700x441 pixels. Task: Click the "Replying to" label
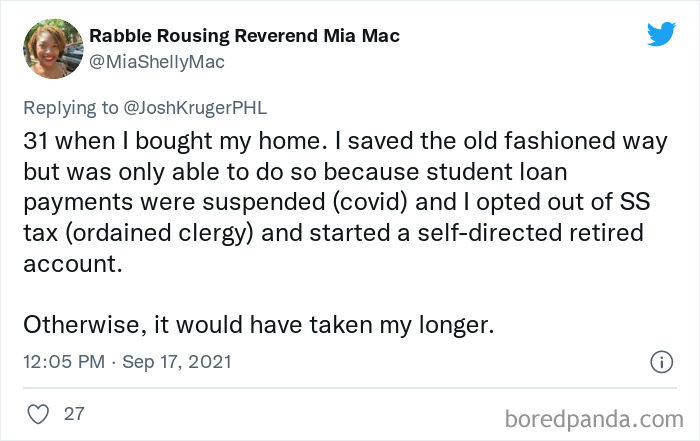(69, 106)
